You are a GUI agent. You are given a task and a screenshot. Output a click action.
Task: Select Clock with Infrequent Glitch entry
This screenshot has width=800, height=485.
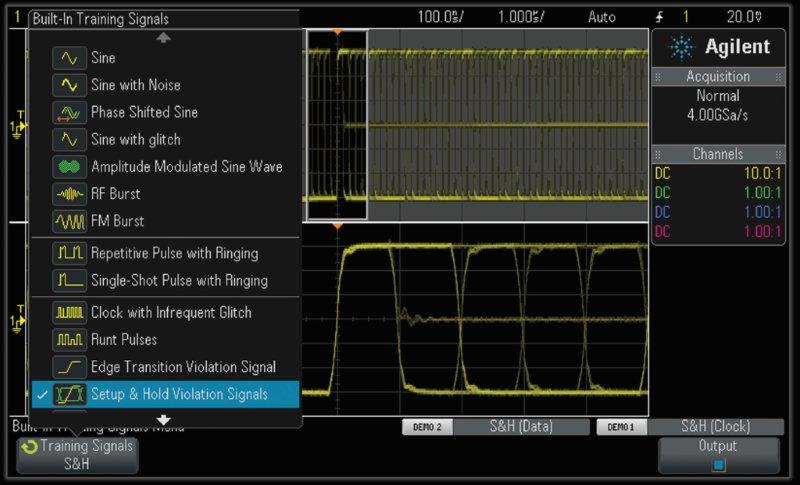point(171,313)
